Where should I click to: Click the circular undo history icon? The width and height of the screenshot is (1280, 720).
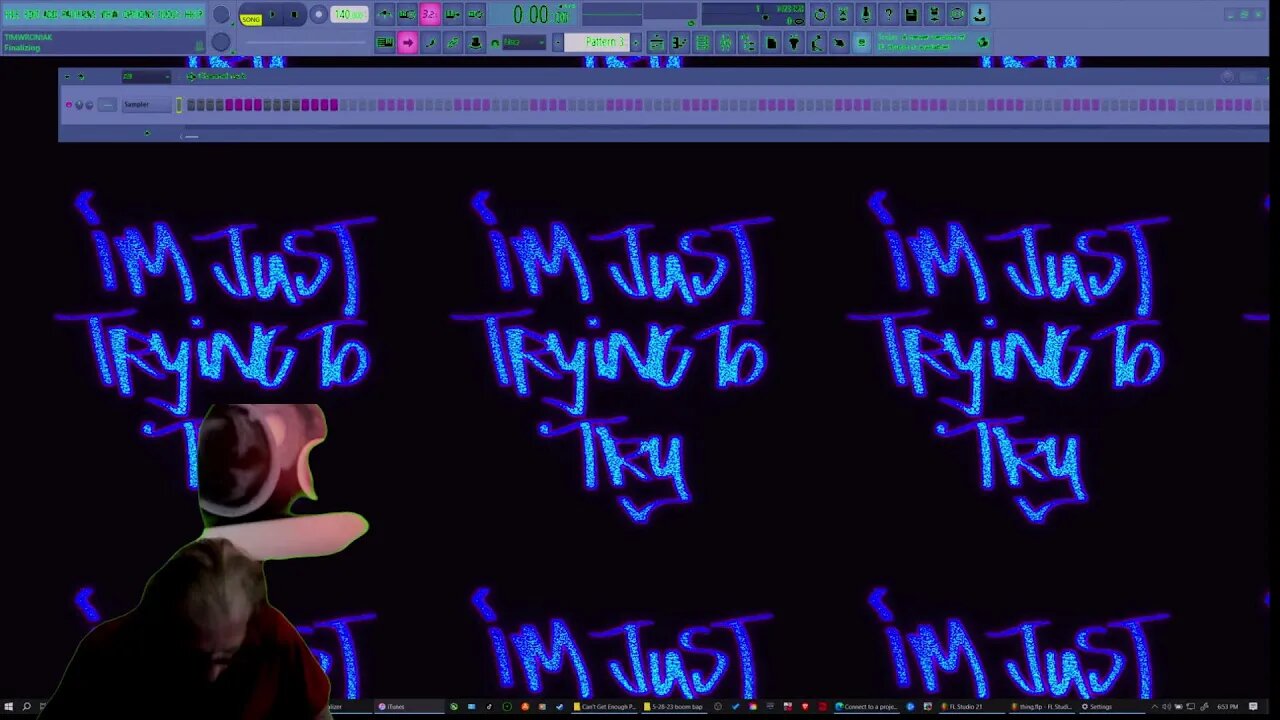(x=820, y=14)
